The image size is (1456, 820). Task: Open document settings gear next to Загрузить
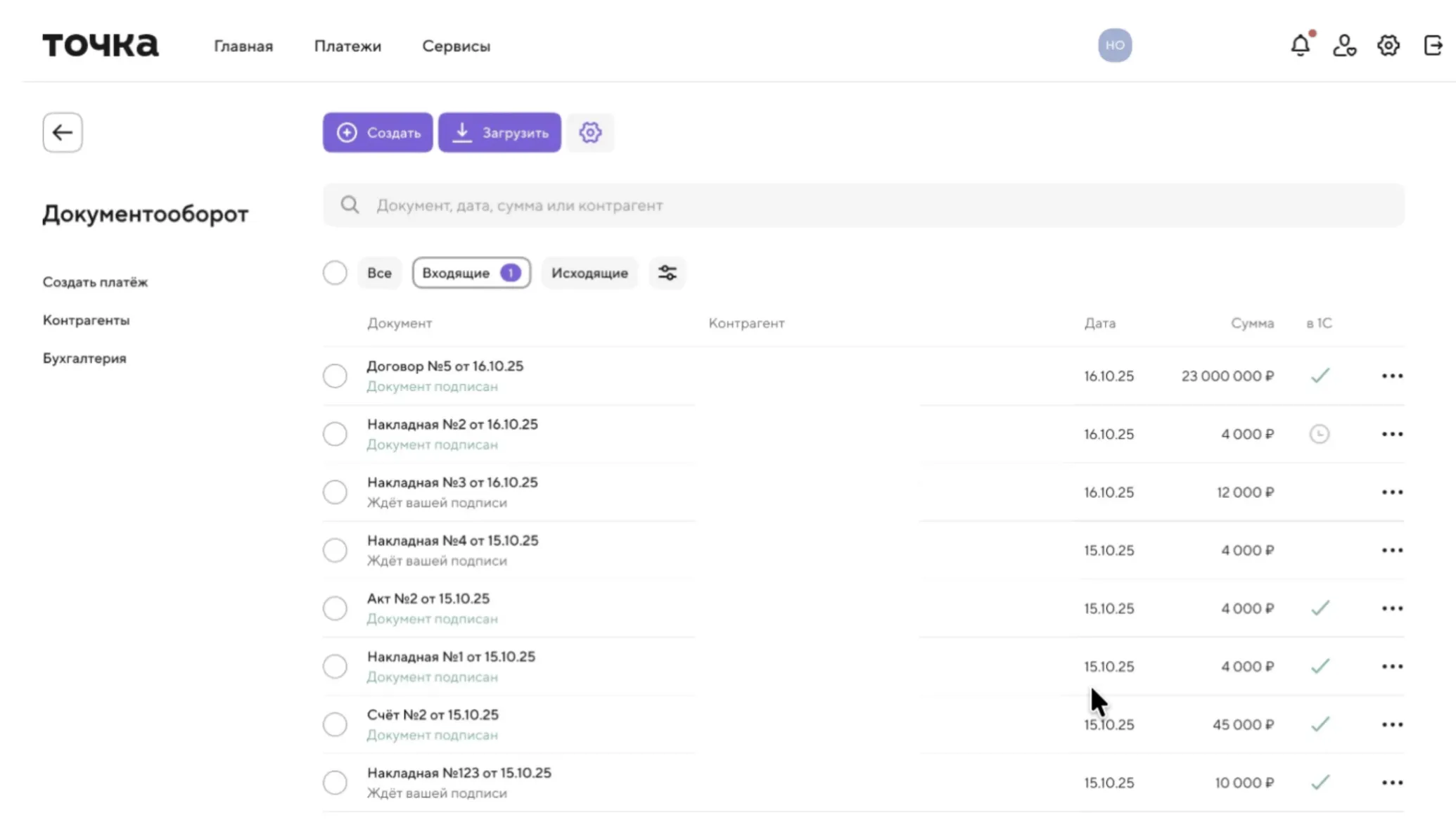coord(590,132)
